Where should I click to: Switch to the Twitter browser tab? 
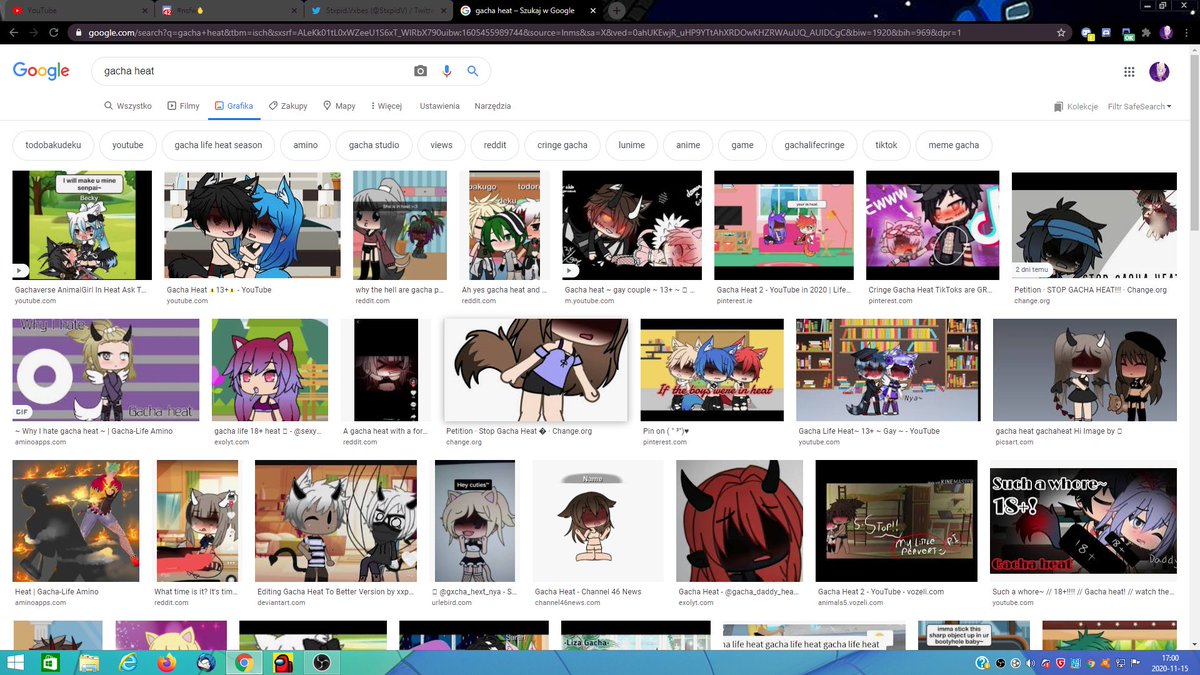380,10
